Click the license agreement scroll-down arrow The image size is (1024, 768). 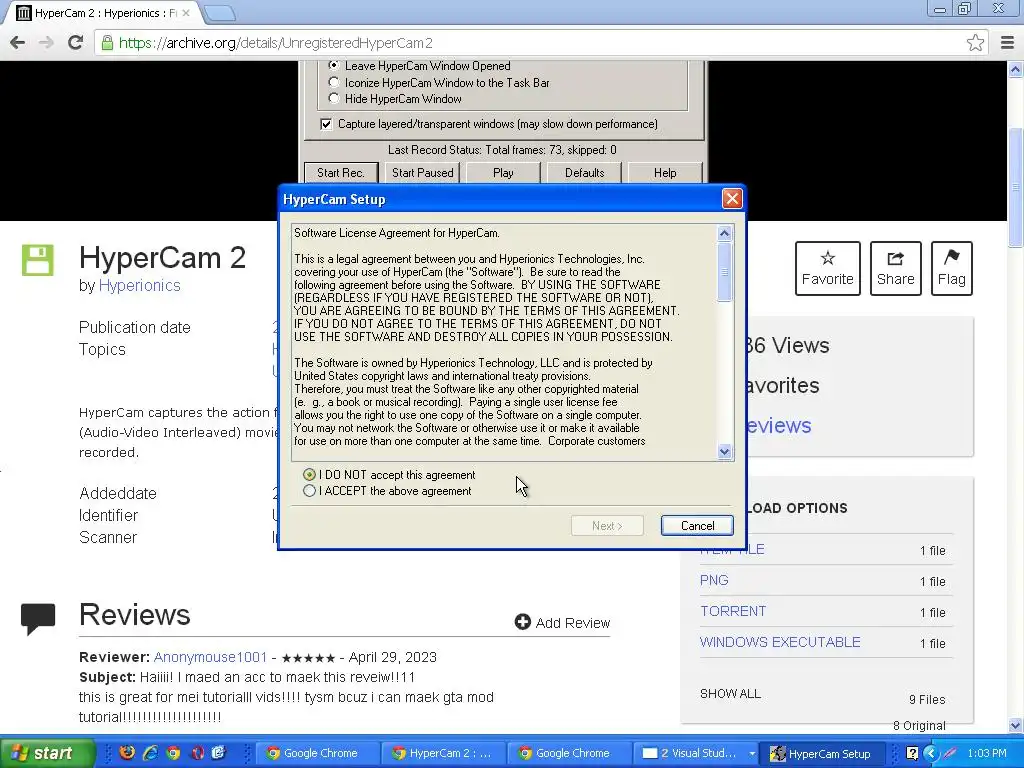pos(724,451)
